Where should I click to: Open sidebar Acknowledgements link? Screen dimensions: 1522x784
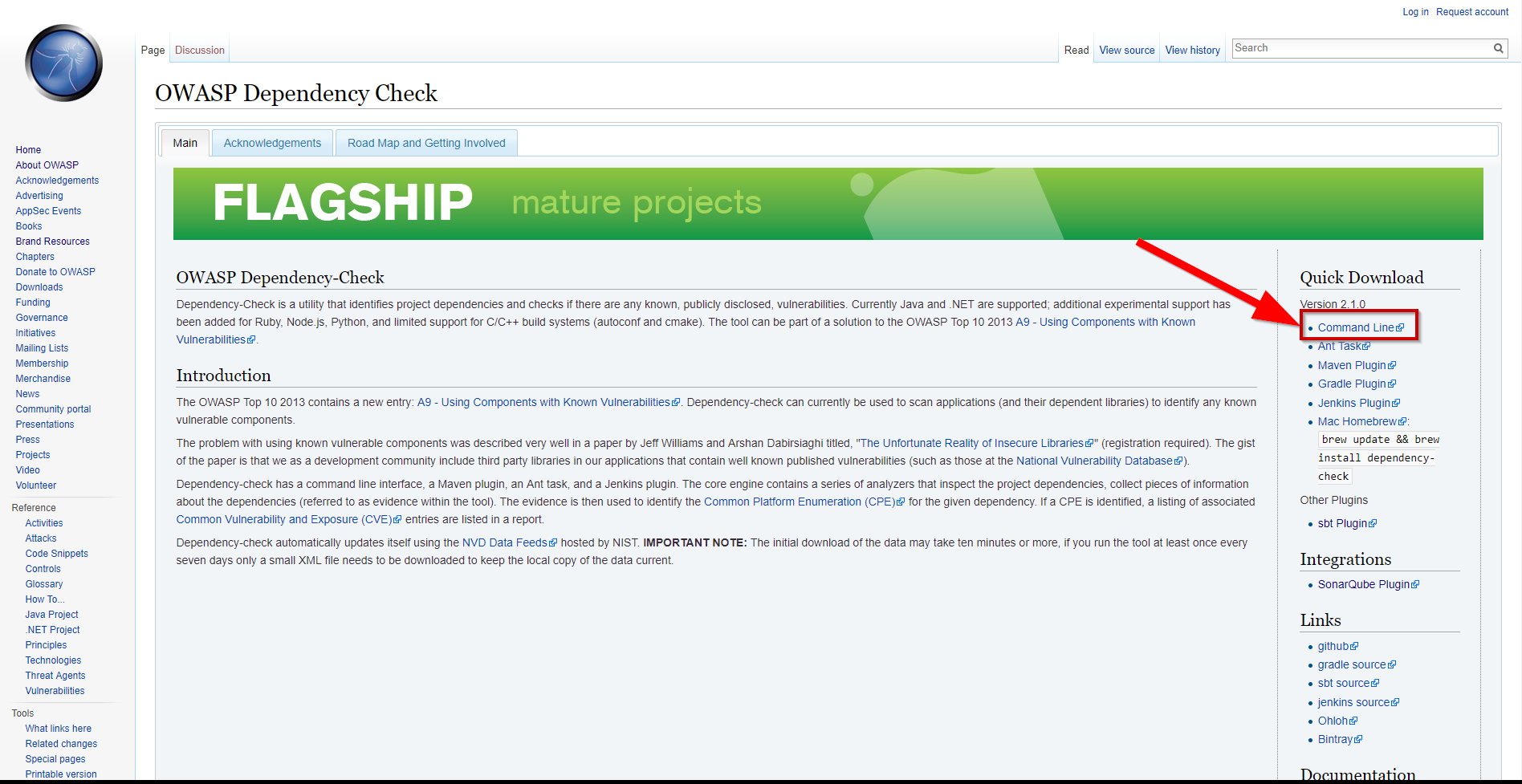point(57,181)
